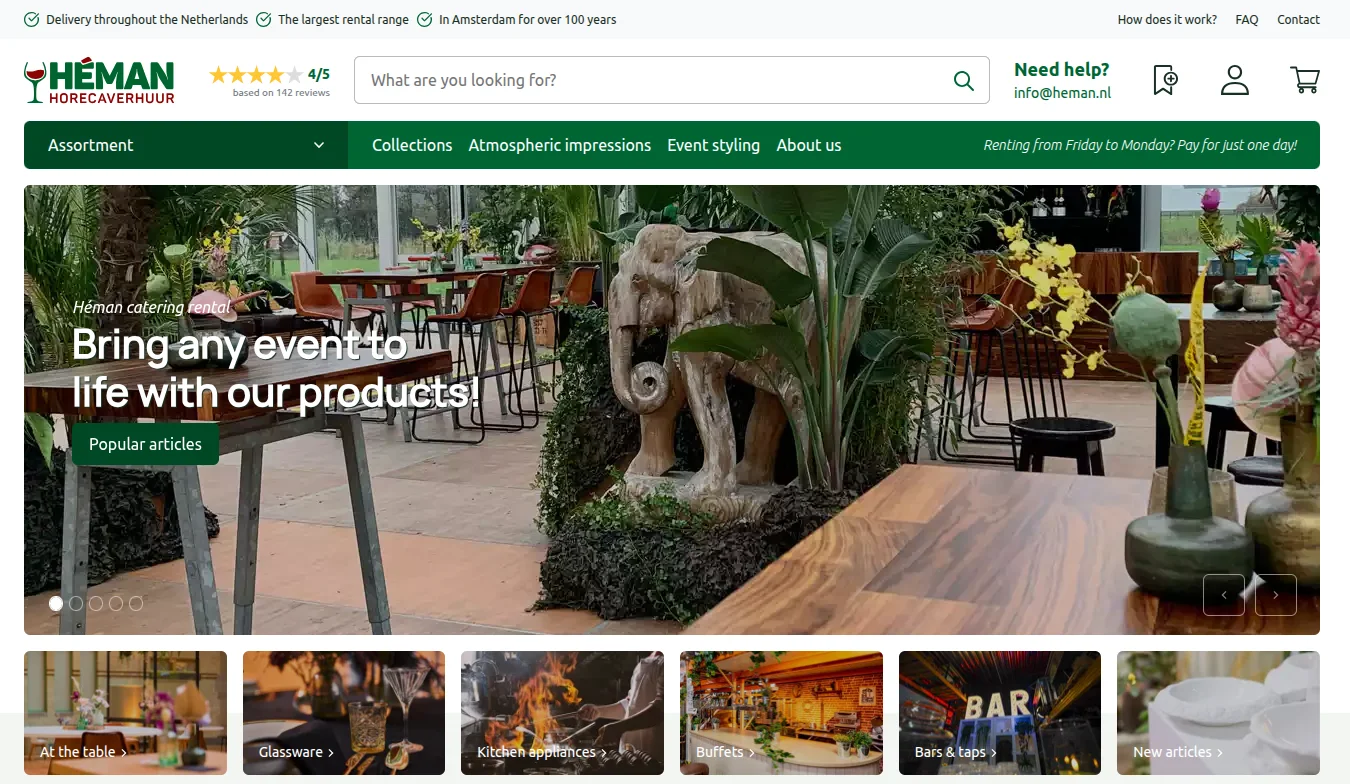Viewport: 1350px width, 784px height.
Task: Open the saved wishlist bookmark icon
Action: point(1165,80)
